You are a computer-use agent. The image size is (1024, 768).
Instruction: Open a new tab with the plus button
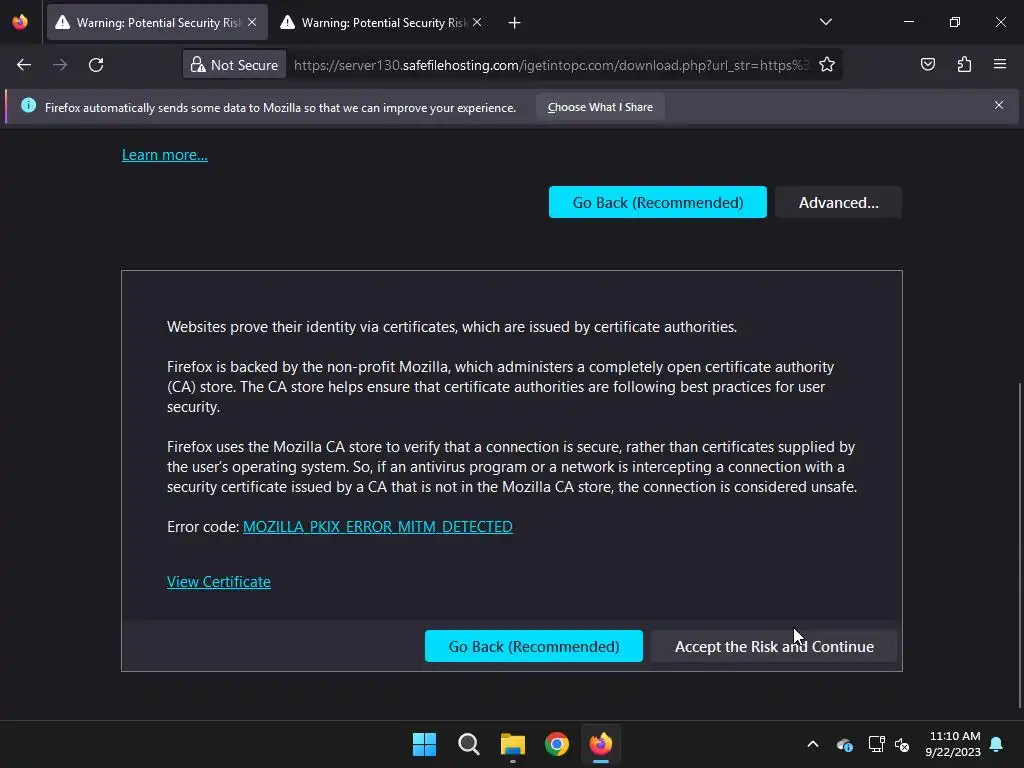coord(515,23)
